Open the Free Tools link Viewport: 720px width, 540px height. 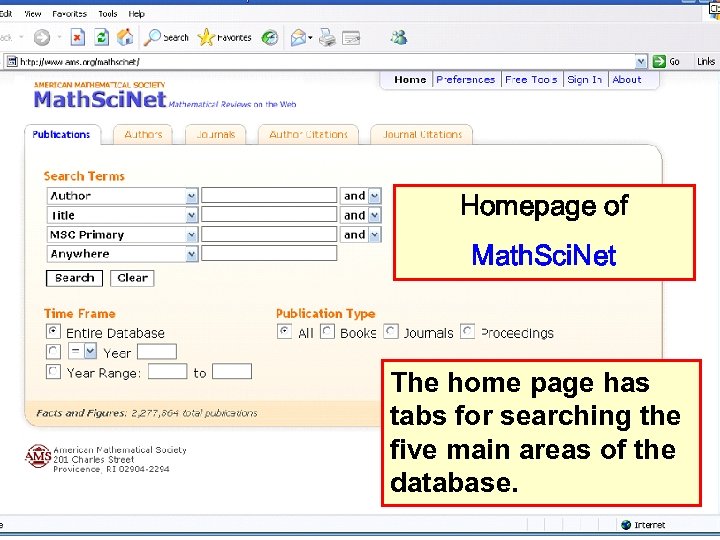531,79
